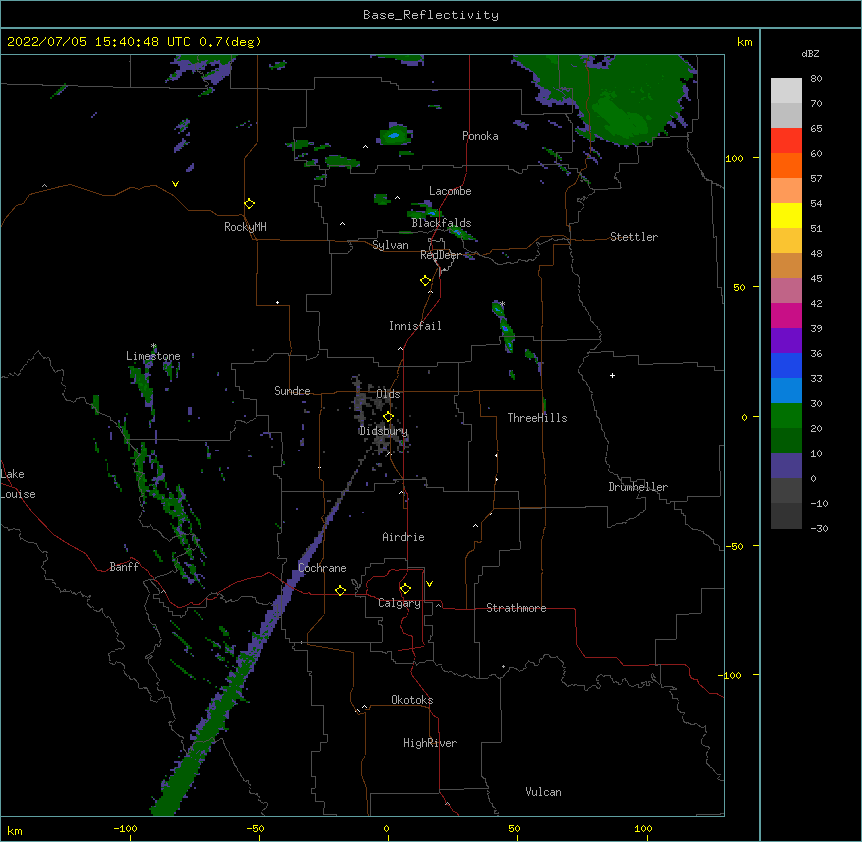Viewport: 862px width, 842px height.
Task: Click the Sylvan label
Action: click(x=390, y=245)
